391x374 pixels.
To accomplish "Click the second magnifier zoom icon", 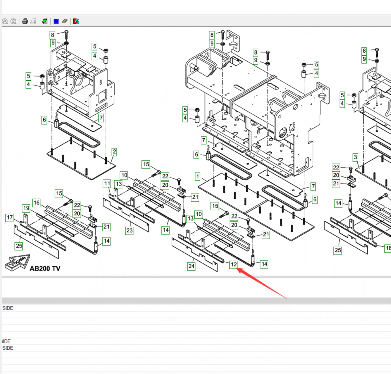I will 13,21.
